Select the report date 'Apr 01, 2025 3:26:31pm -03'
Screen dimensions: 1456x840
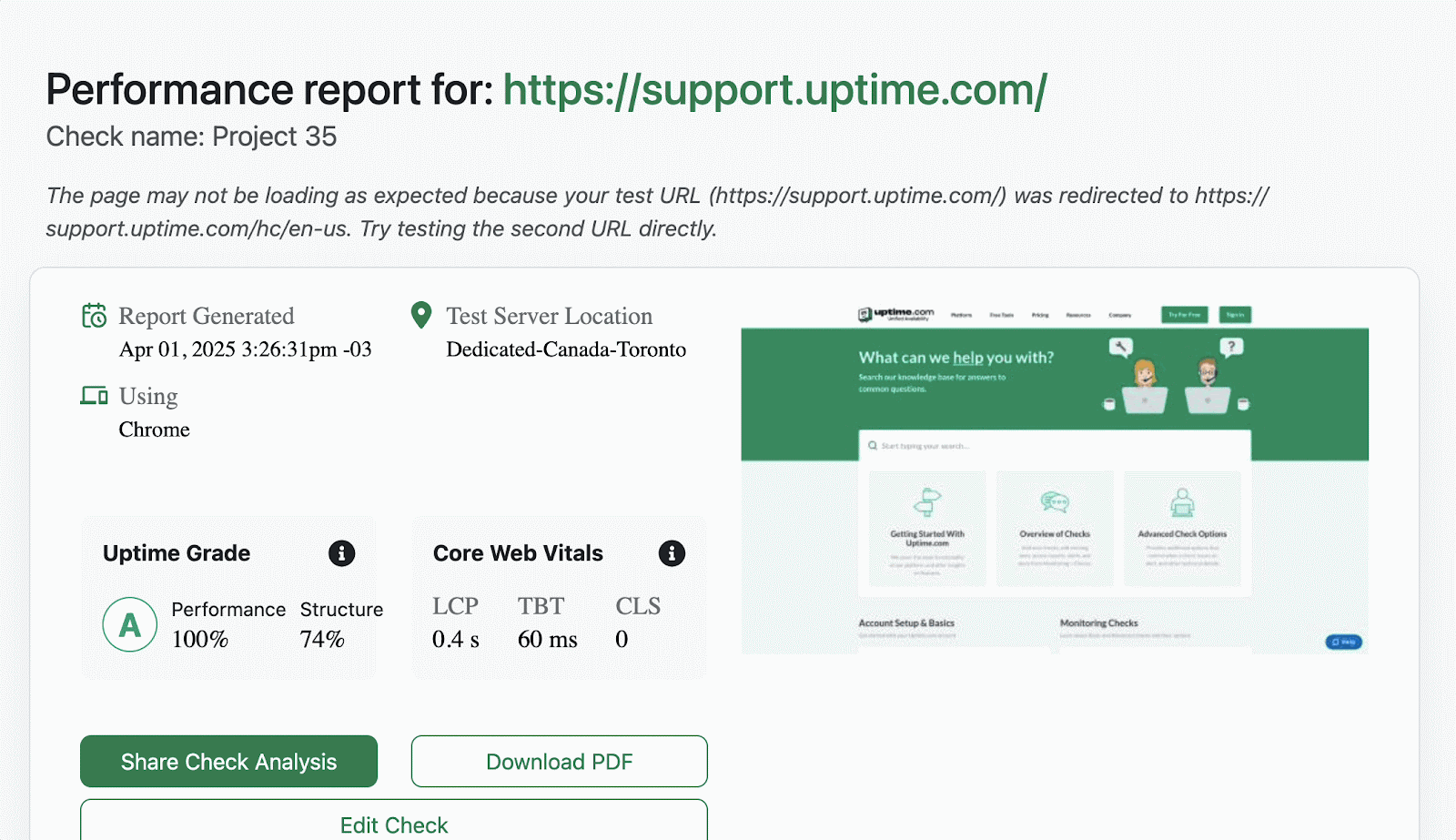245,349
